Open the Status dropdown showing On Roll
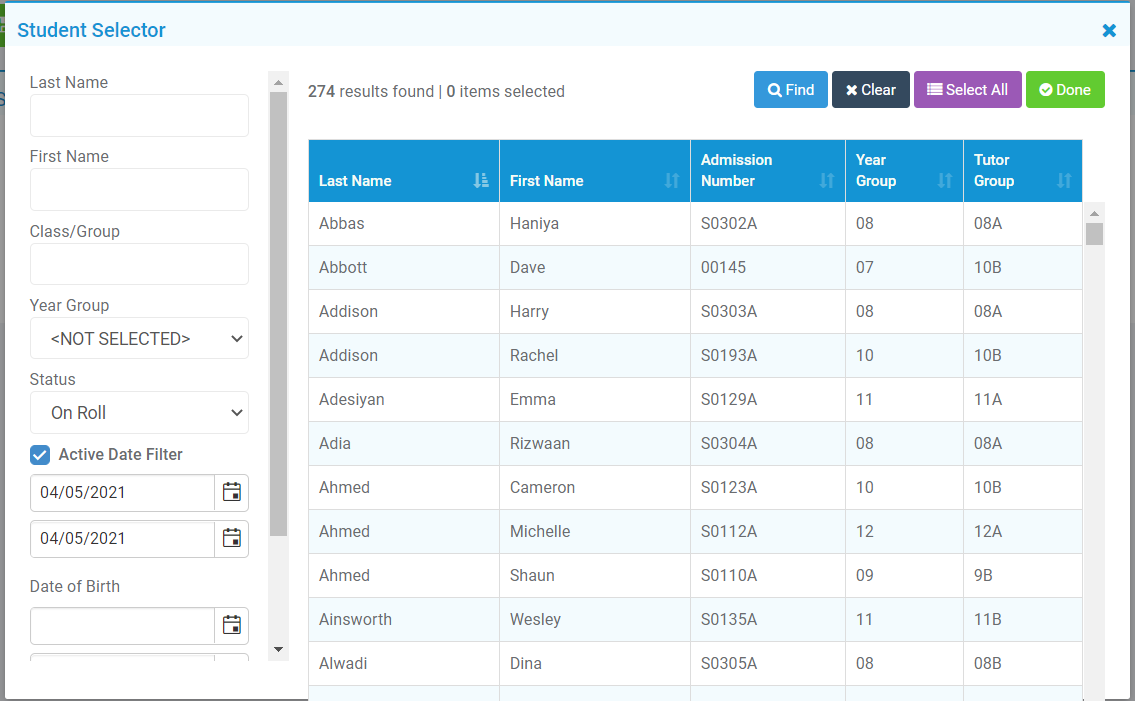The image size is (1135, 701). pos(139,413)
